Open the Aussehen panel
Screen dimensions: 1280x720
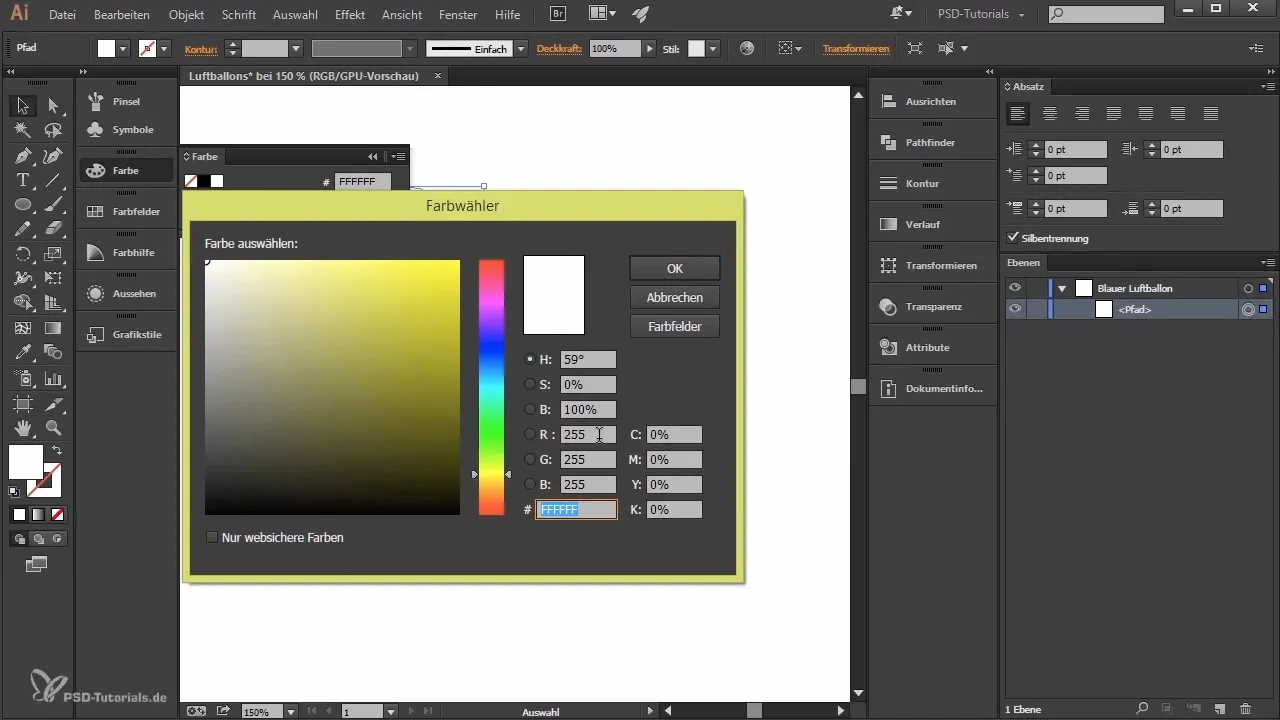coord(127,293)
